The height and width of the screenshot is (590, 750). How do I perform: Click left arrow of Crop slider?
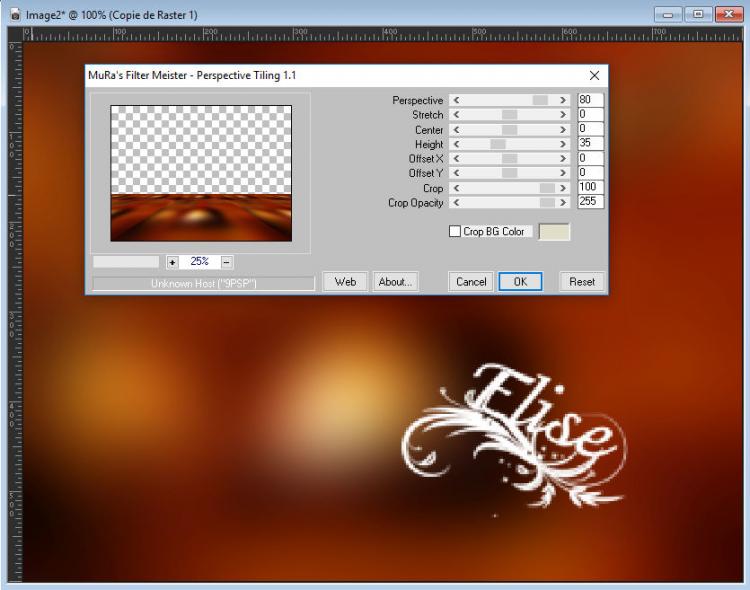click(x=456, y=188)
